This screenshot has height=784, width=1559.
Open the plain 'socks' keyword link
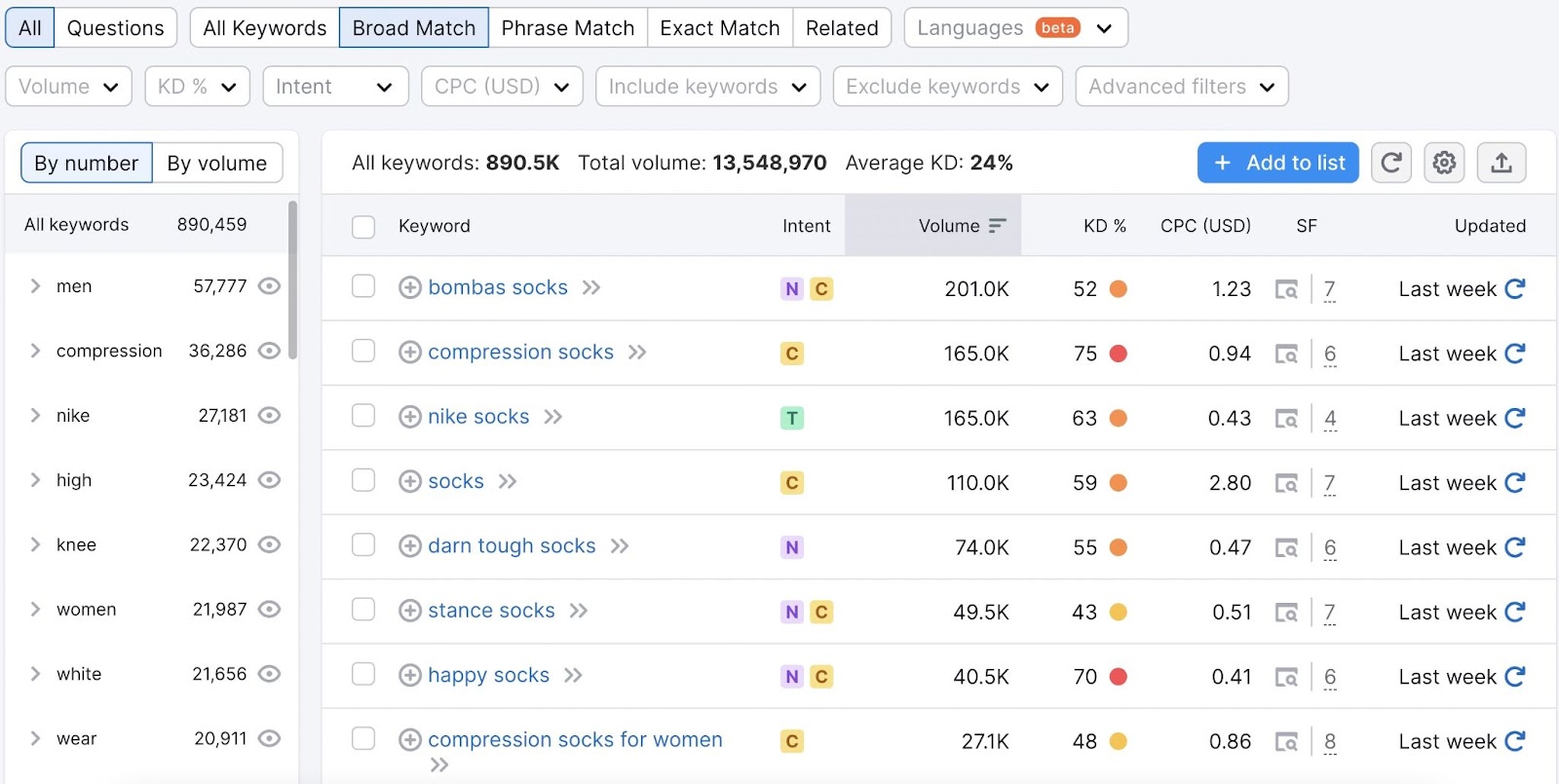456,481
